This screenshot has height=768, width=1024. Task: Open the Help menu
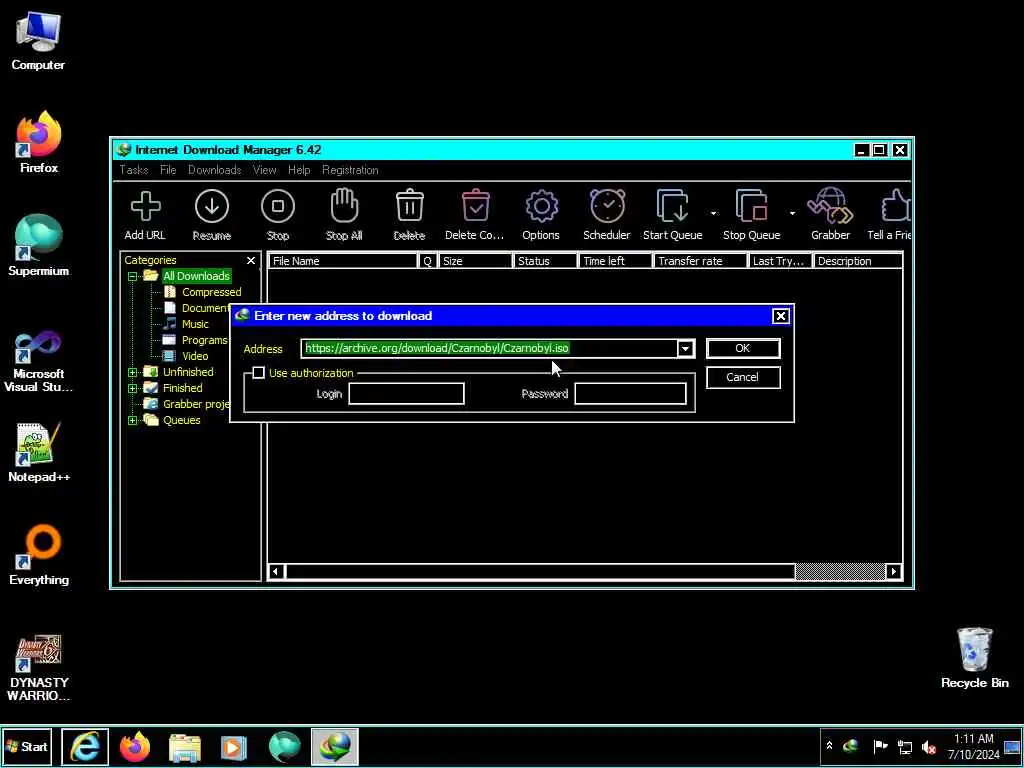click(x=299, y=170)
